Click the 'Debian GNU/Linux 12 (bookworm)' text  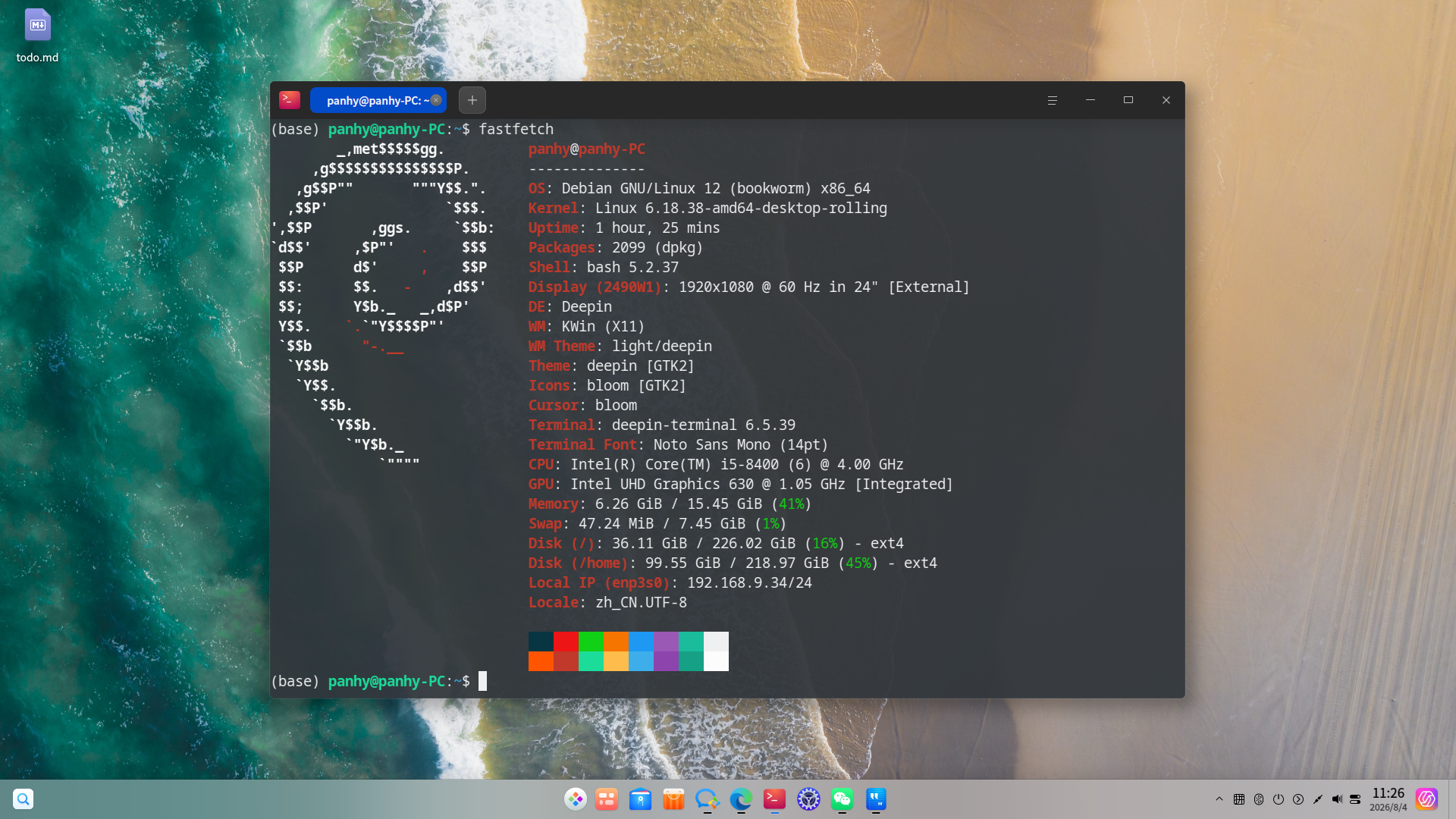pyautogui.click(x=686, y=188)
